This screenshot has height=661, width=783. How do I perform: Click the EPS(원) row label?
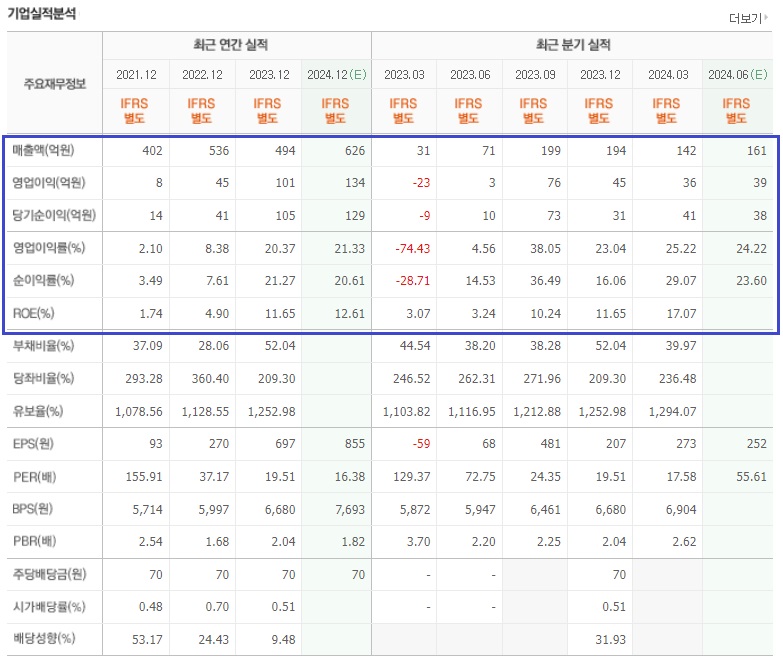tap(33, 443)
